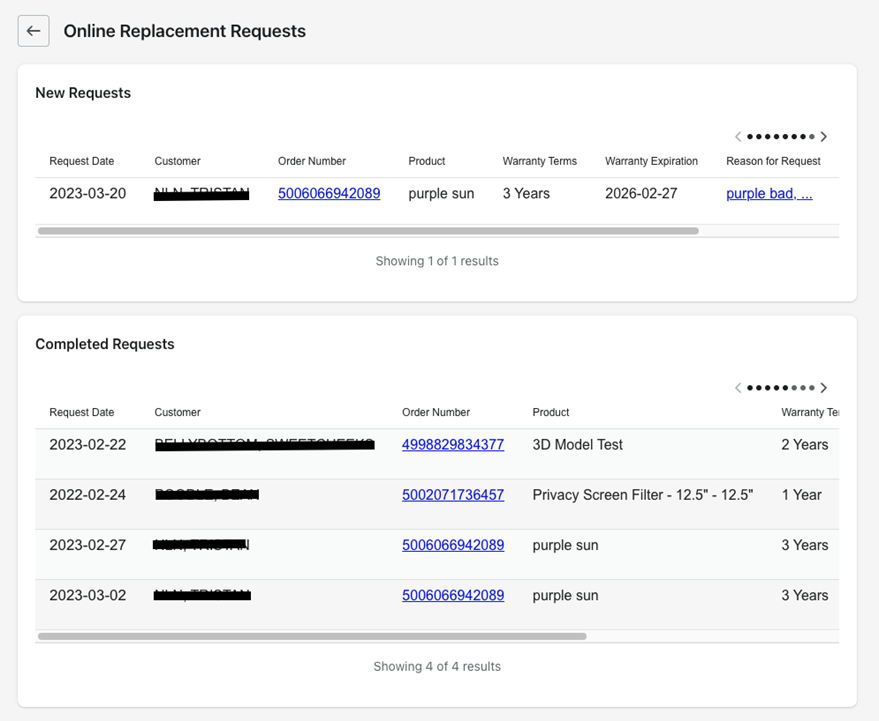
Task: Click Request Date header in New Requests
Action: 82,161
